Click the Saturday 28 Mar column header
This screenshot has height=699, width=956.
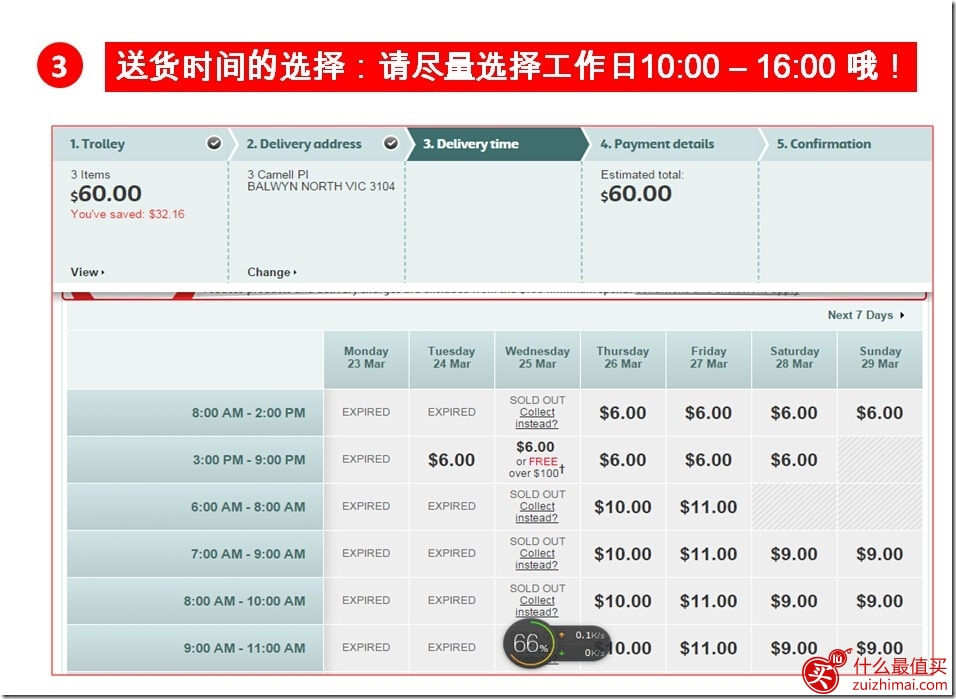click(x=794, y=358)
